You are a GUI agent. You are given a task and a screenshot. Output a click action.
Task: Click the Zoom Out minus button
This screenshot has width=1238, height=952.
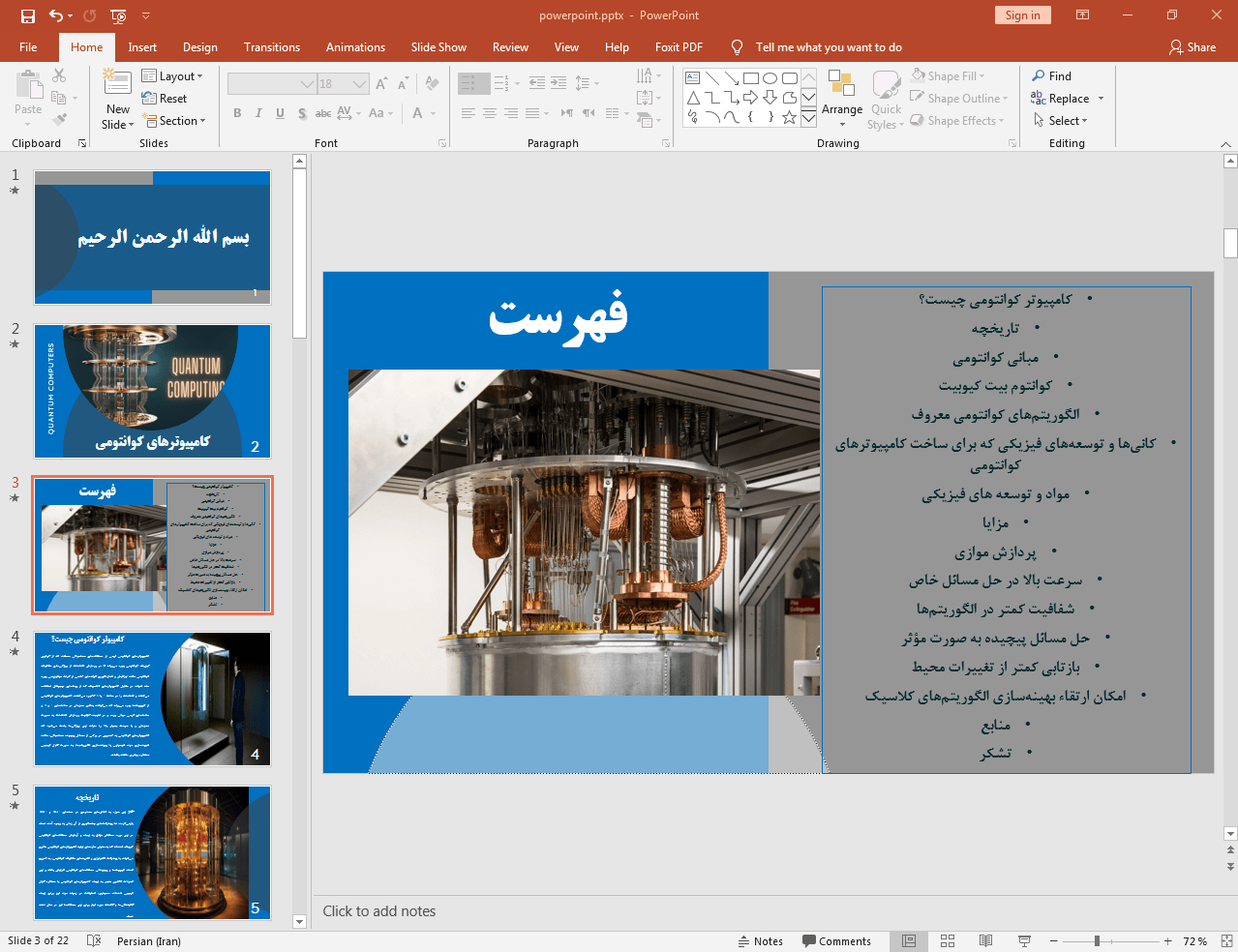1054,941
